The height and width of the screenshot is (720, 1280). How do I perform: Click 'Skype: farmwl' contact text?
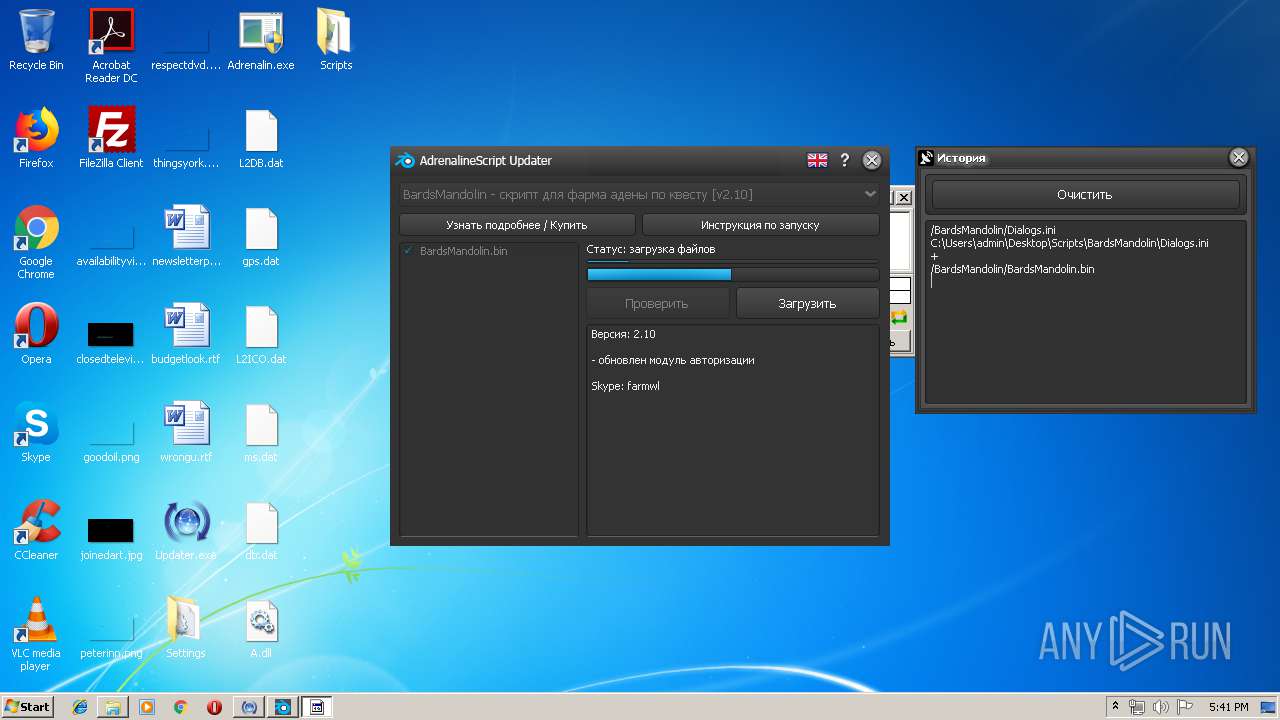click(x=625, y=386)
